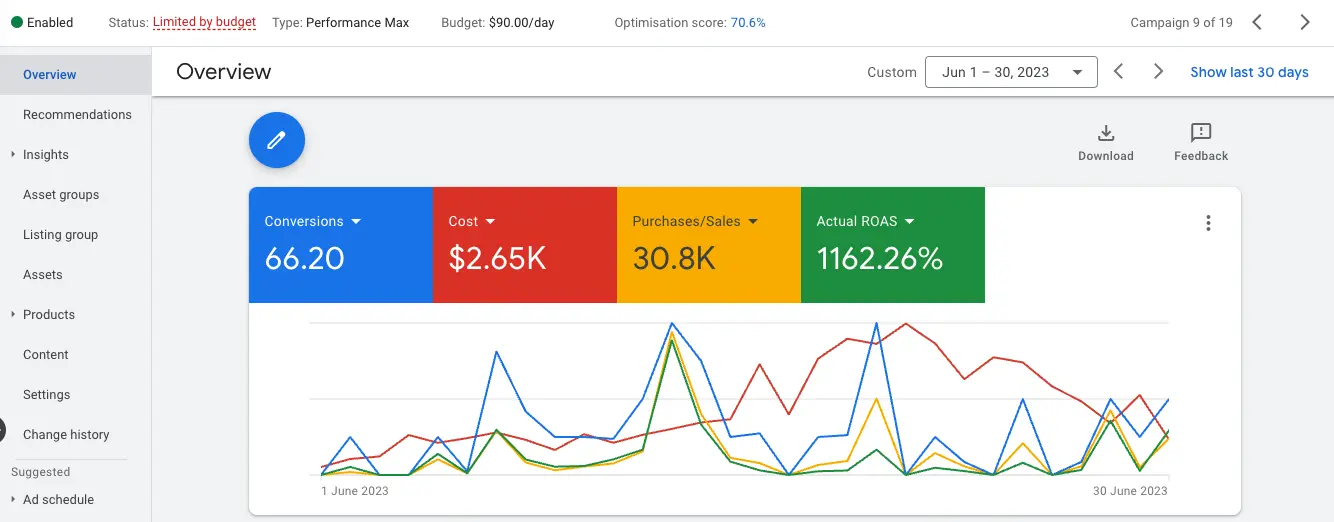This screenshot has width=1334, height=522.
Task: Open the Jun 1 – 30, 2023 date dropdown
Action: [x=1011, y=72]
